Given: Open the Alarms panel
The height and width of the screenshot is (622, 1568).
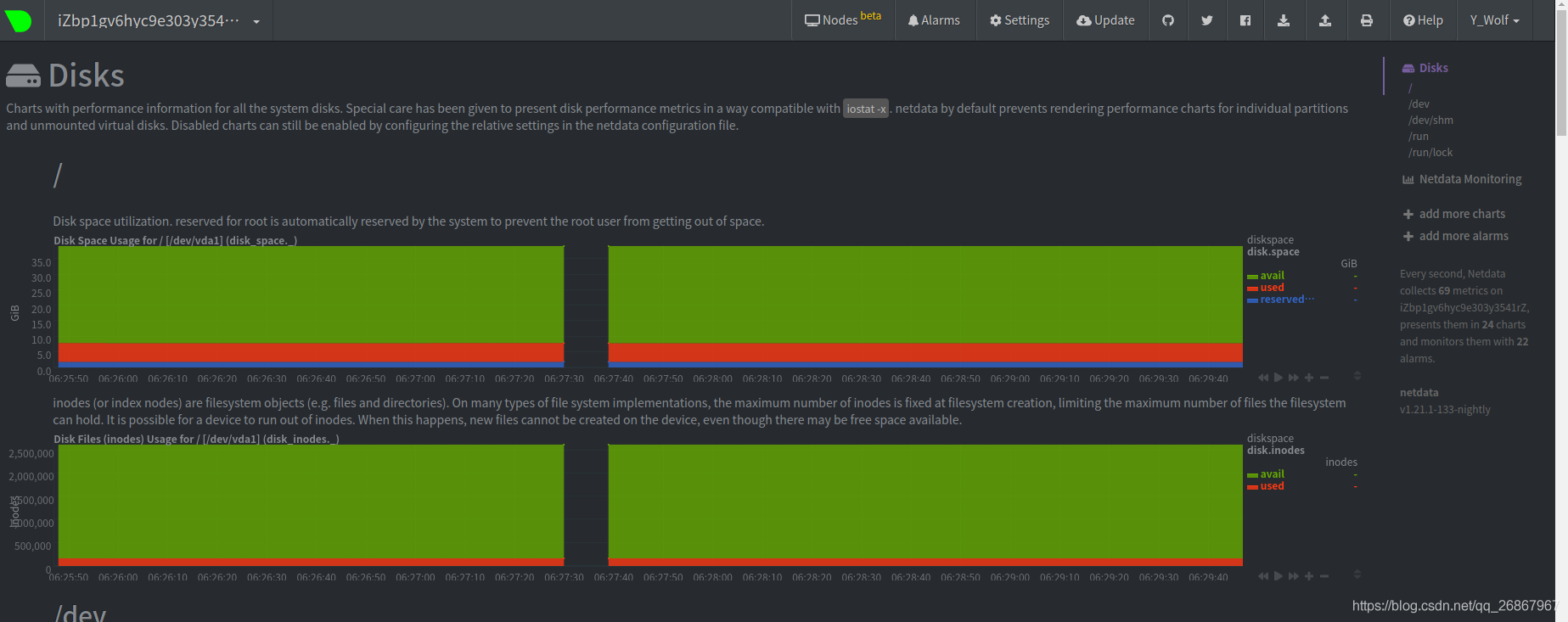Looking at the screenshot, I should 934,20.
